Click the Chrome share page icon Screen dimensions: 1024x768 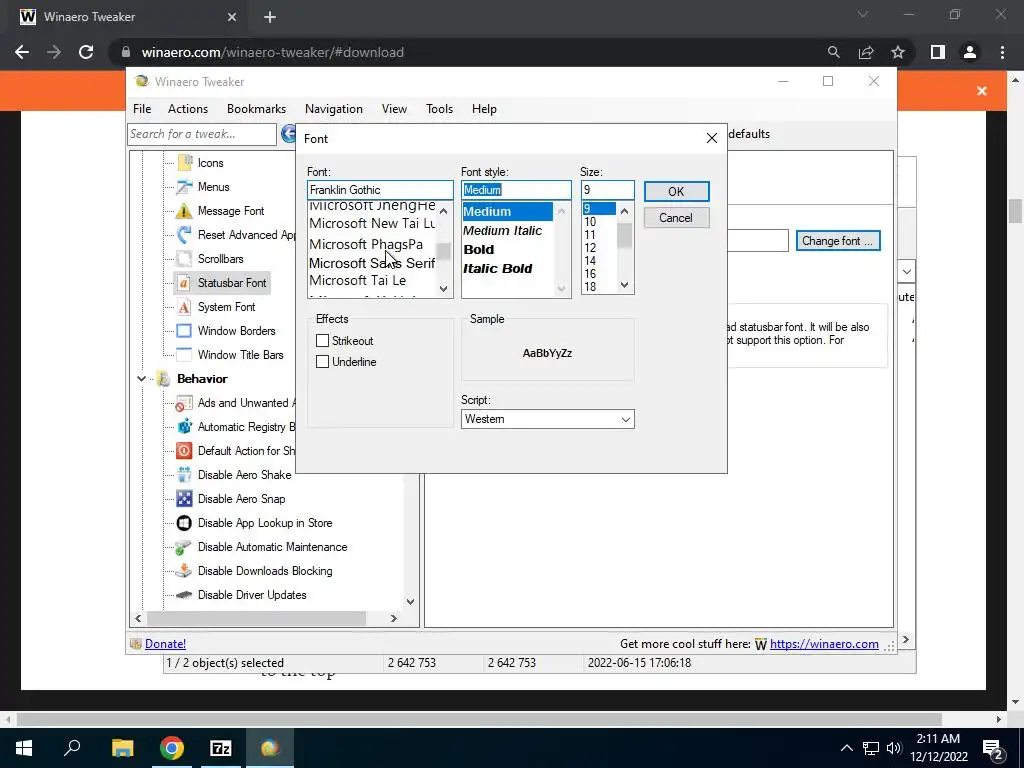866,52
